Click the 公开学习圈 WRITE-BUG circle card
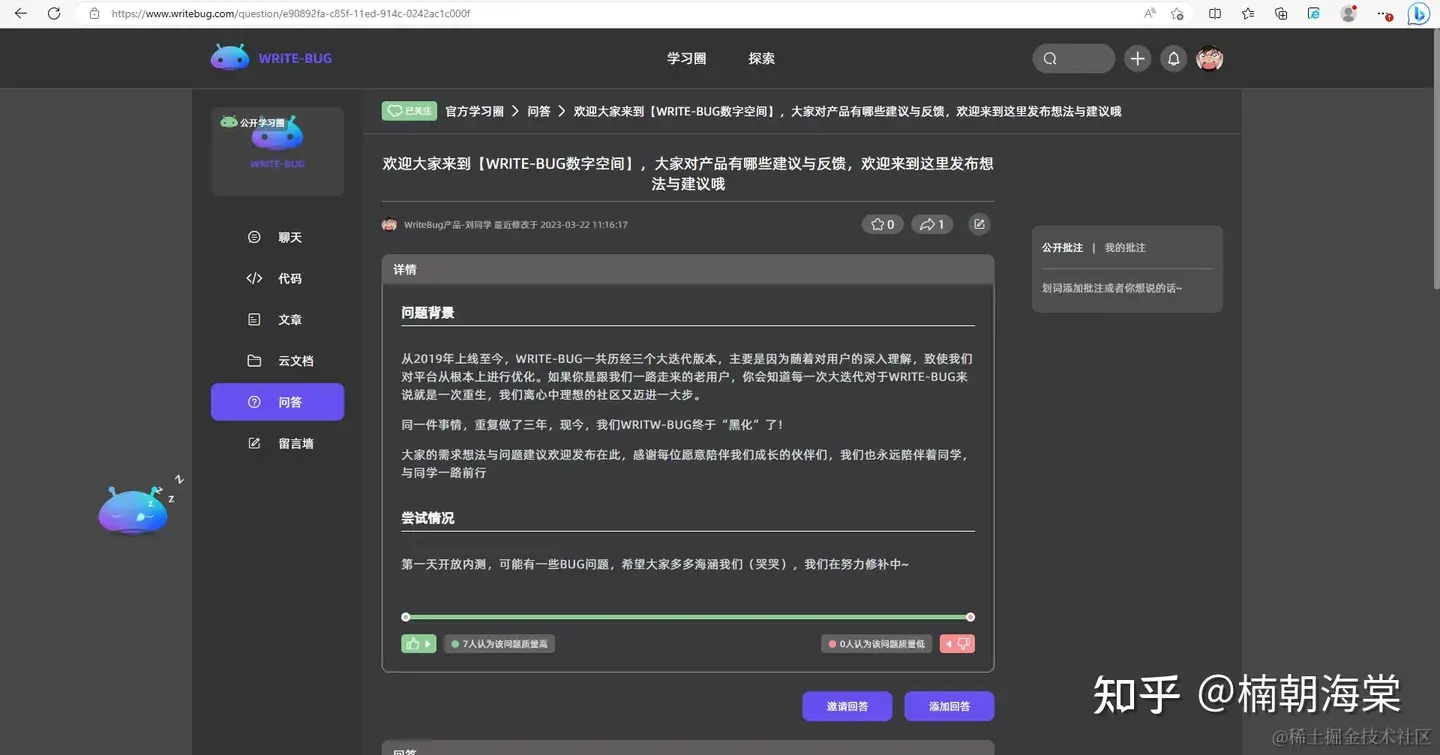This screenshot has width=1440, height=755. 277,151
